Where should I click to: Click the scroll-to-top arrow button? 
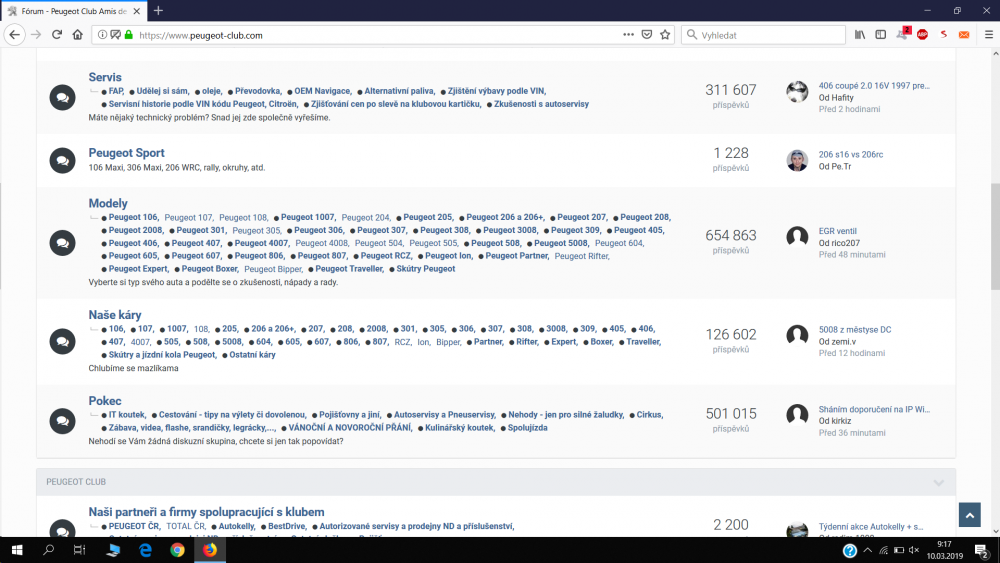[969, 515]
